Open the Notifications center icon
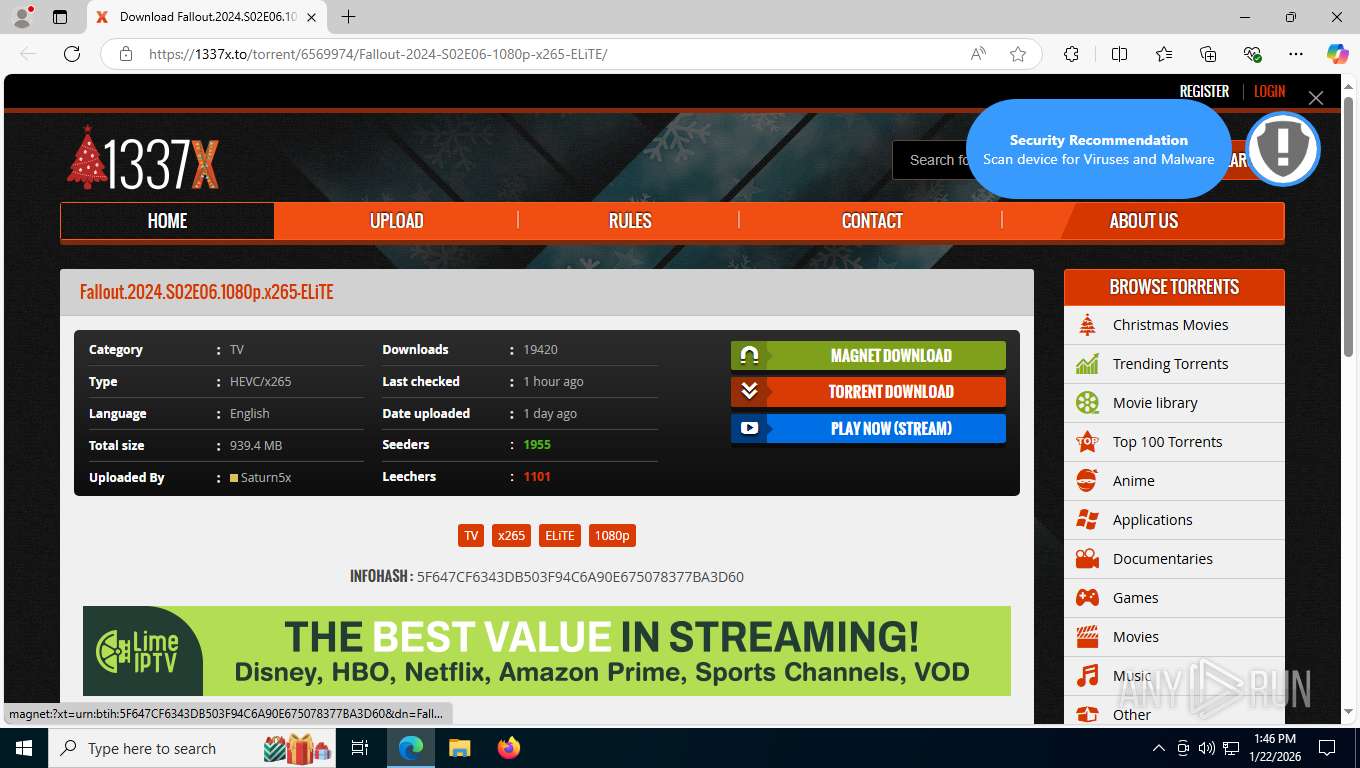Image resolution: width=1360 pixels, height=768 pixels. (1327, 748)
